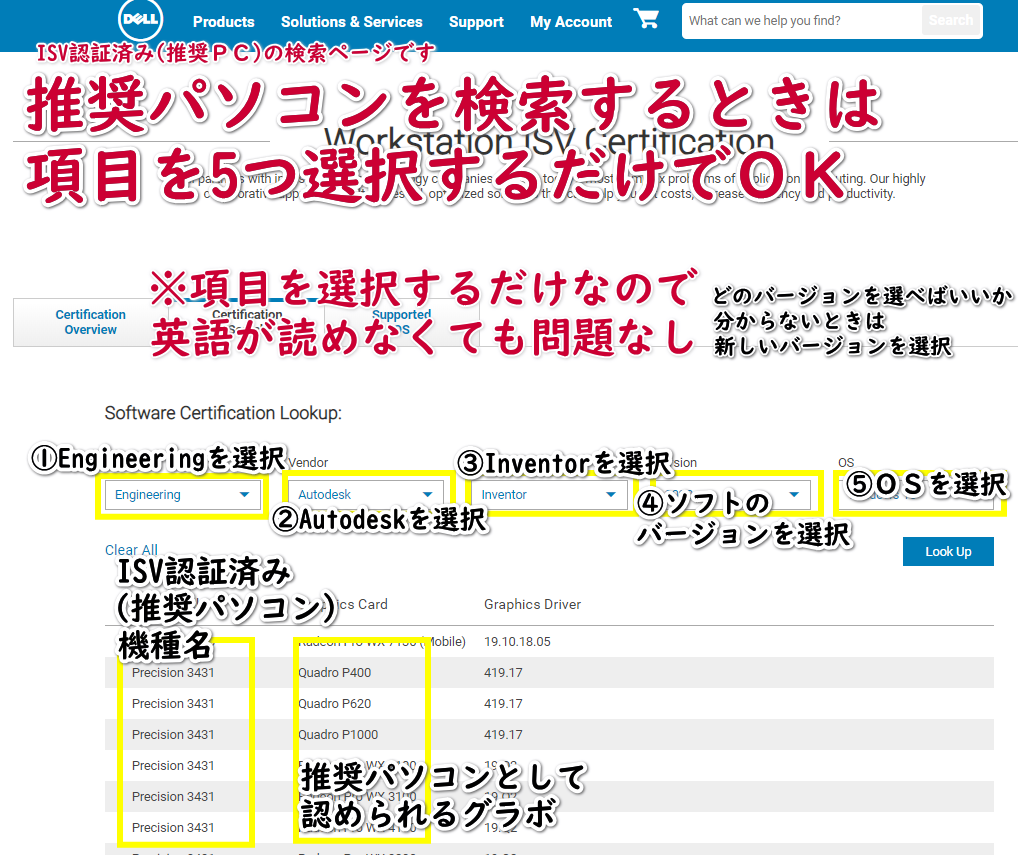Open the My Account menu
The width and height of the screenshot is (1018, 855).
point(571,21)
